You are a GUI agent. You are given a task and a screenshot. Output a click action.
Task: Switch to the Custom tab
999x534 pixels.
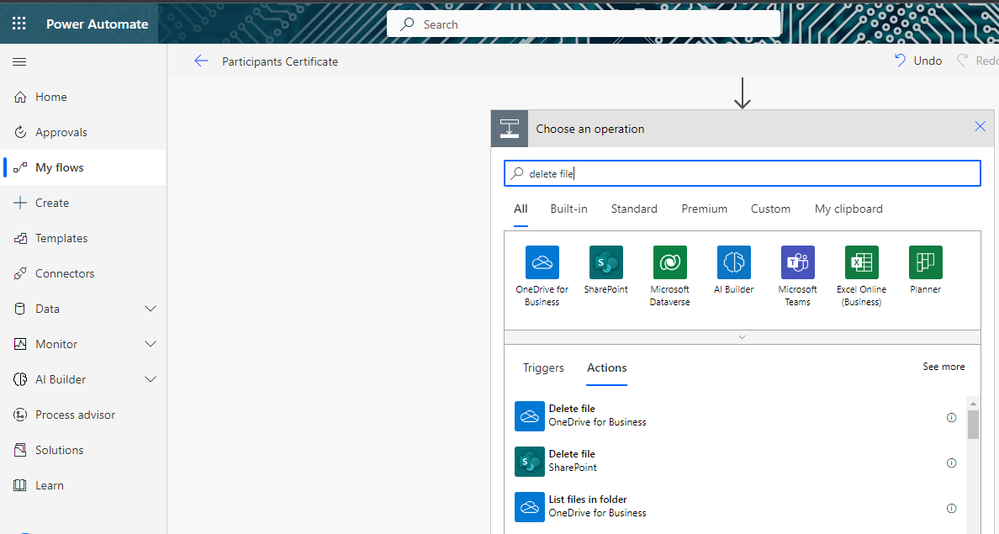[x=770, y=209]
